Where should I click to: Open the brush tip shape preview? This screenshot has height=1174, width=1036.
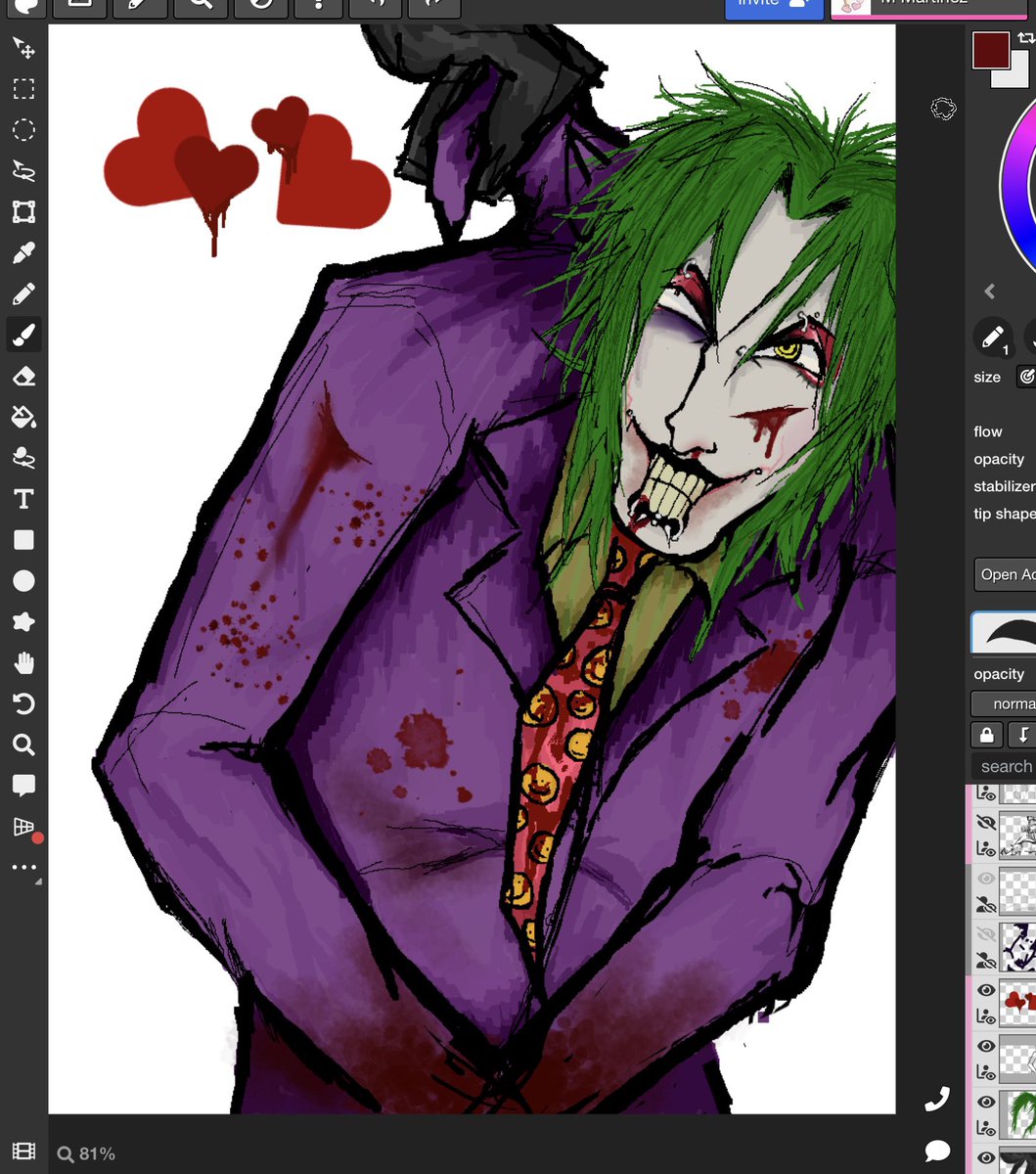point(1004,632)
